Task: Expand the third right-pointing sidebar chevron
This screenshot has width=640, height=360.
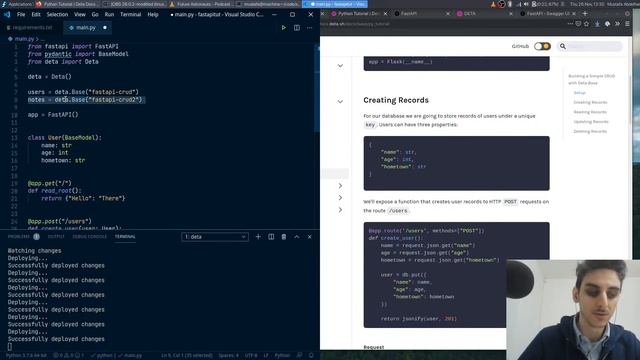Action: click(340, 210)
